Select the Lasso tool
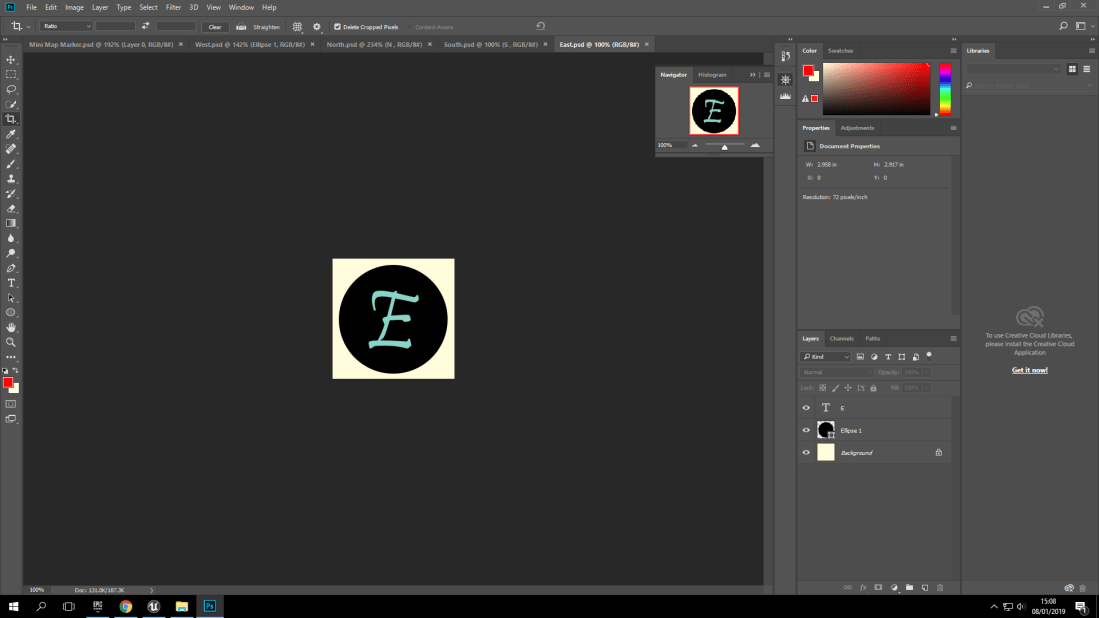This screenshot has width=1099, height=618. [11, 90]
